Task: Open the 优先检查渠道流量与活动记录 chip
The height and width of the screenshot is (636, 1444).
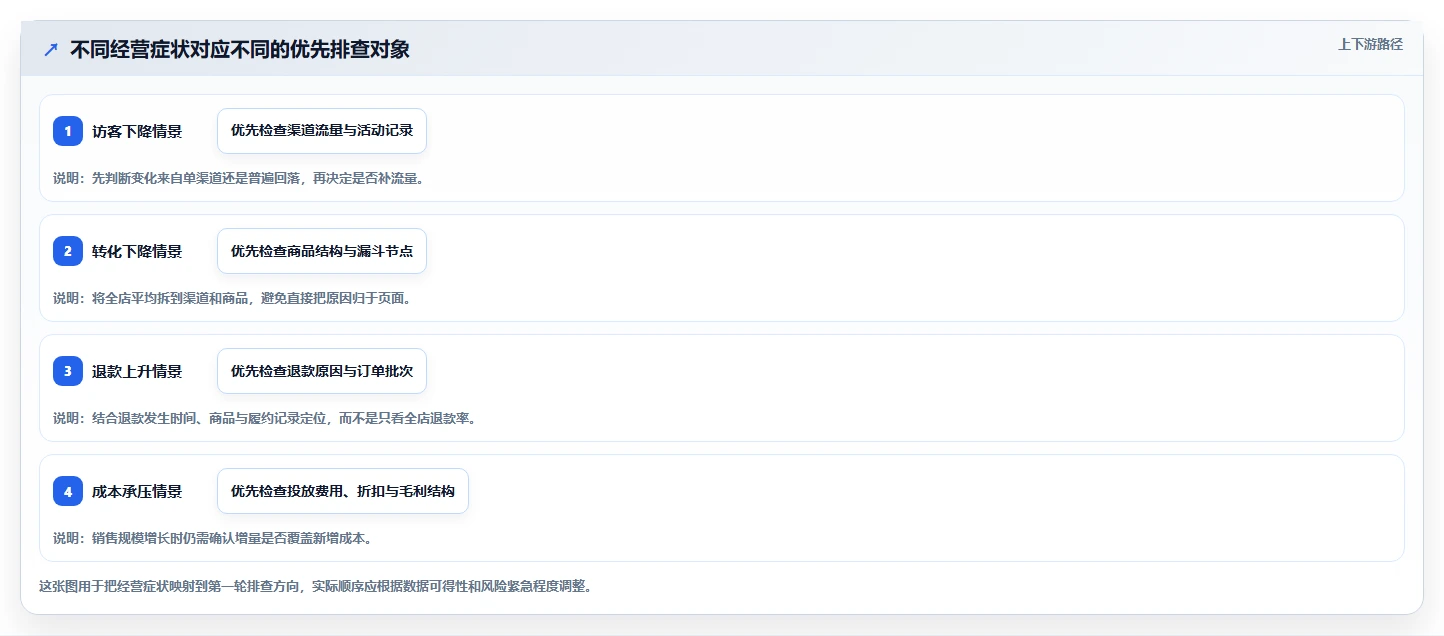Action: pos(322,131)
